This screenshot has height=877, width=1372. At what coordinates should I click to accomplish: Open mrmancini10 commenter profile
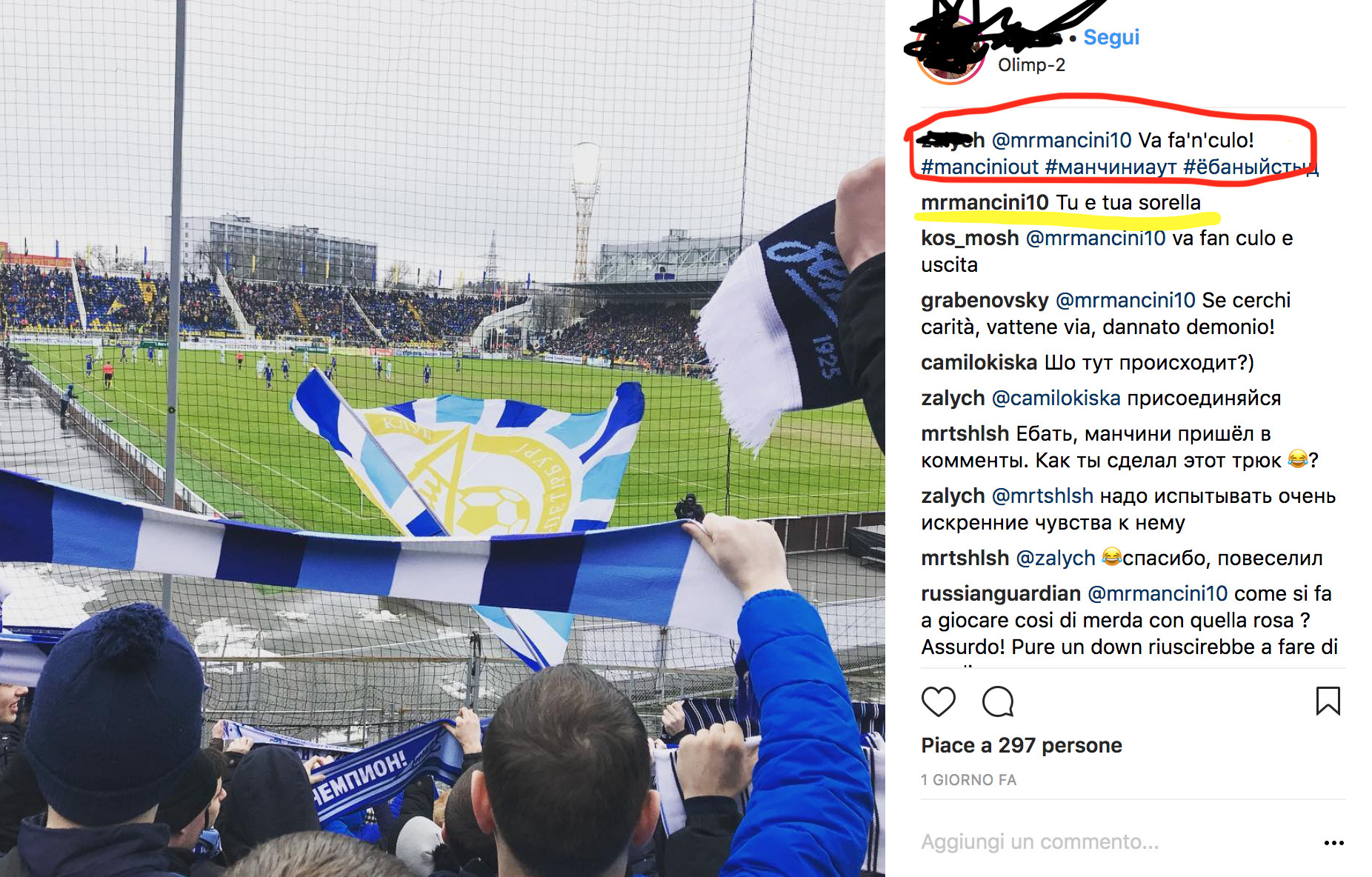pos(985,202)
